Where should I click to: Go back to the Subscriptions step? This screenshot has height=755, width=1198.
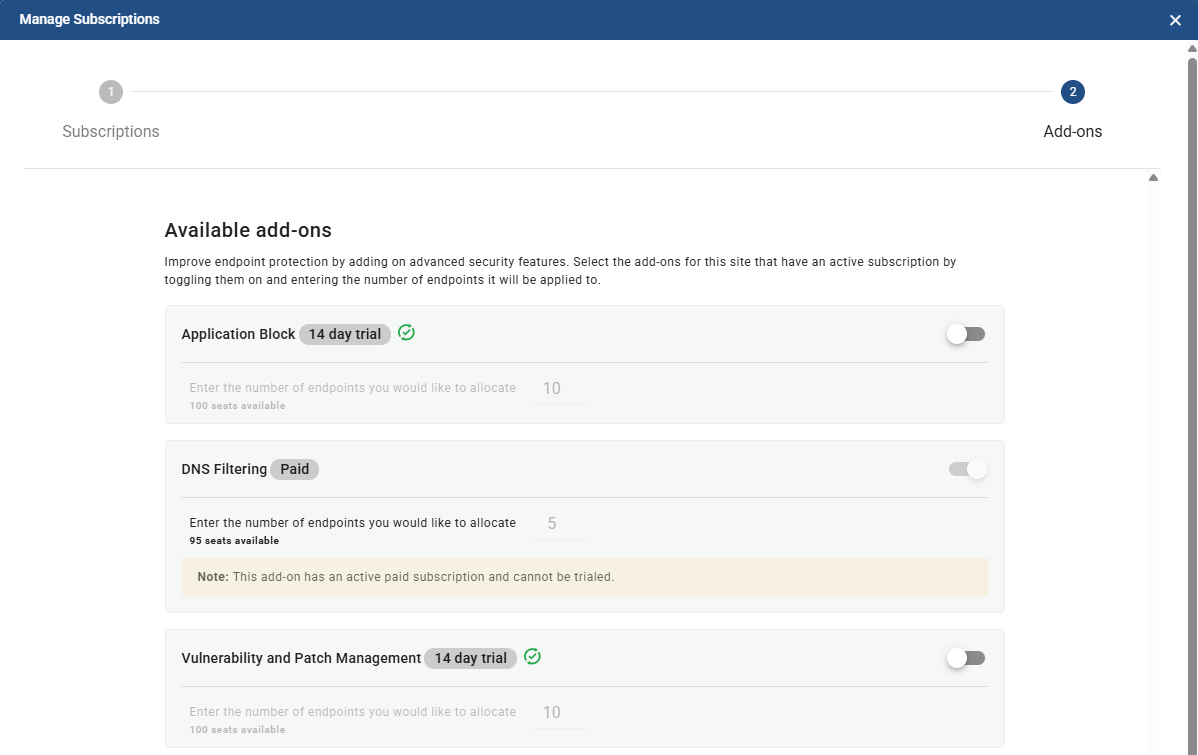[x=111, y=131]
